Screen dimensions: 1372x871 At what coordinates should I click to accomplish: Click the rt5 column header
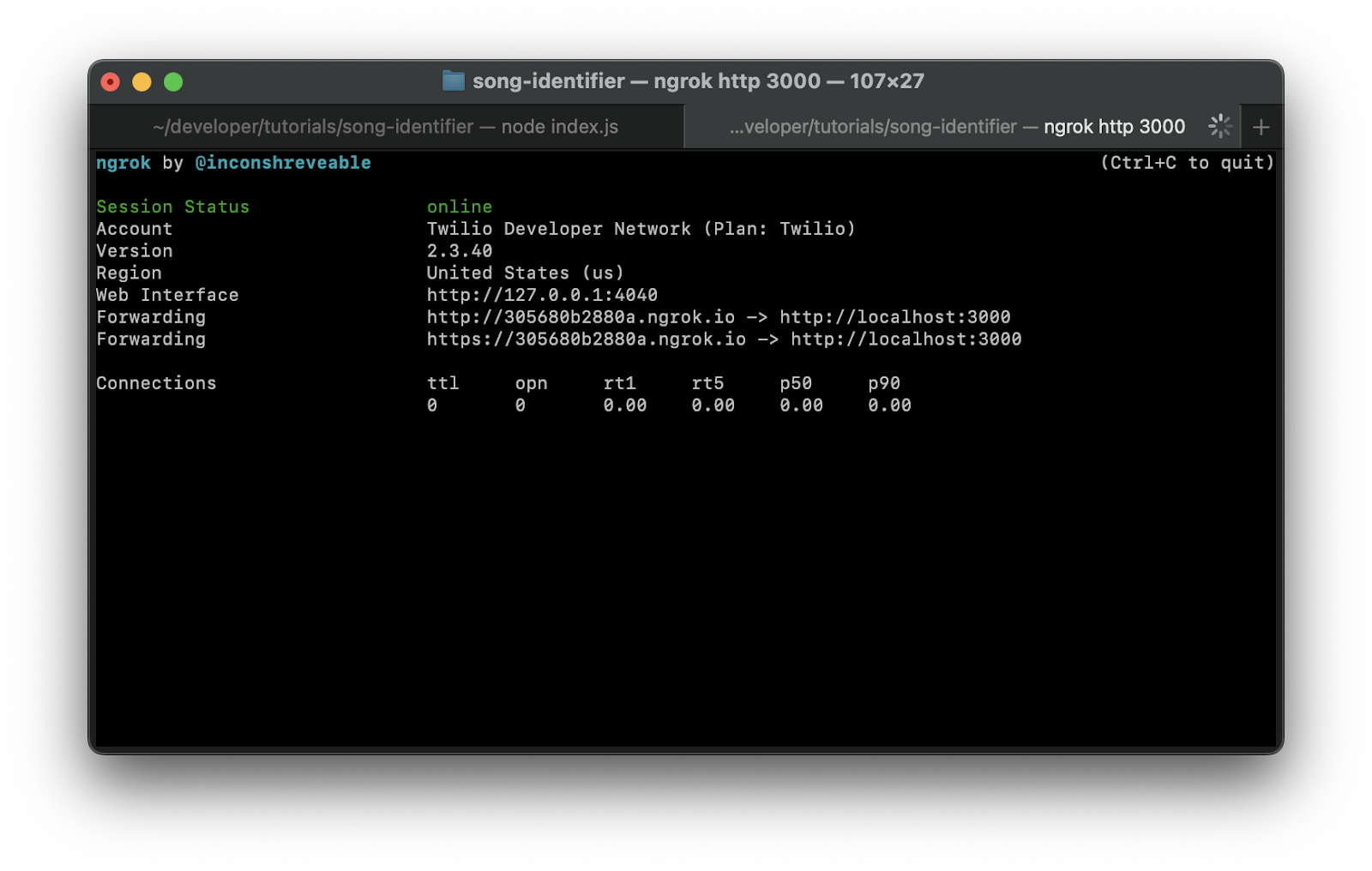click(707, 383)
